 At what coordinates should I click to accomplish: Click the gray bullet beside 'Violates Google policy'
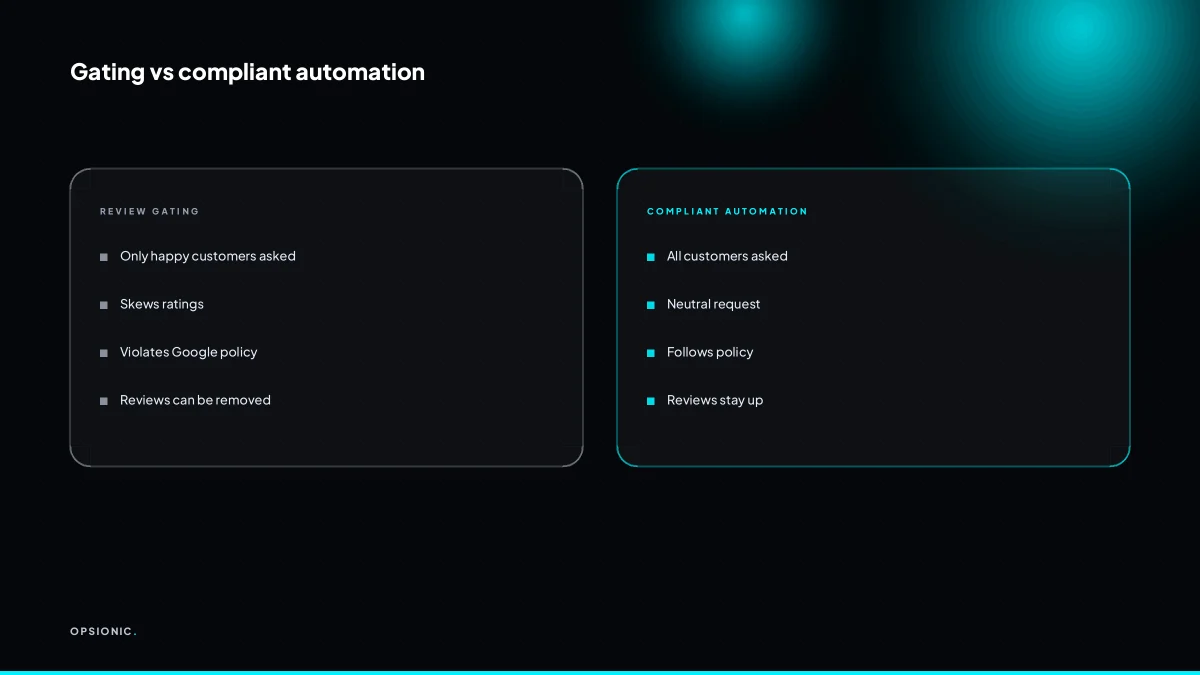click(104, 353)
